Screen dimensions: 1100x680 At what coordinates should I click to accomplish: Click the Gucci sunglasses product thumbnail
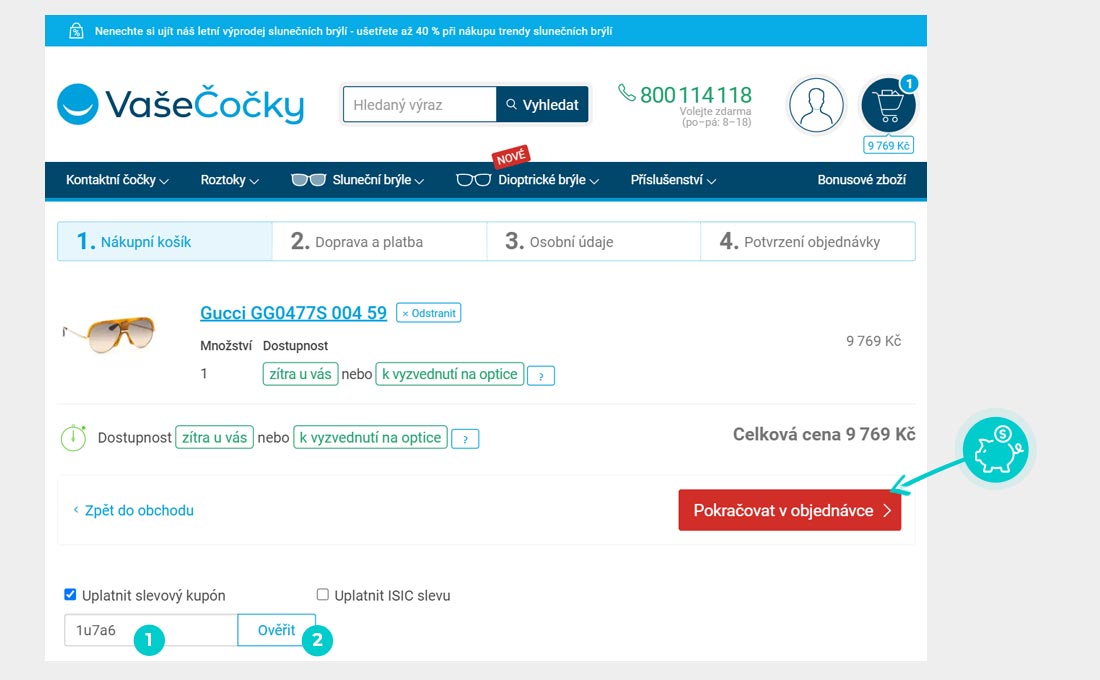[x=109, y=335]
